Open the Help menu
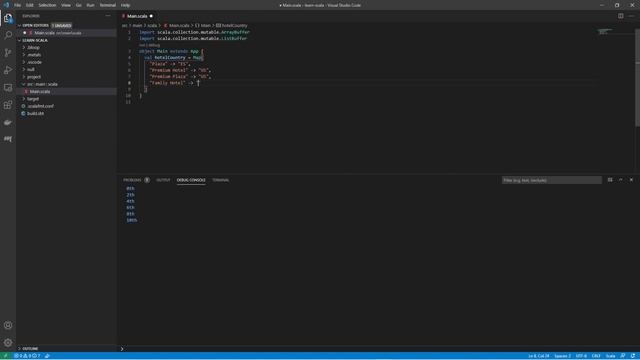The height and width of the screenshot is (360, 640). pyautogui.click(x=125, y=5)
